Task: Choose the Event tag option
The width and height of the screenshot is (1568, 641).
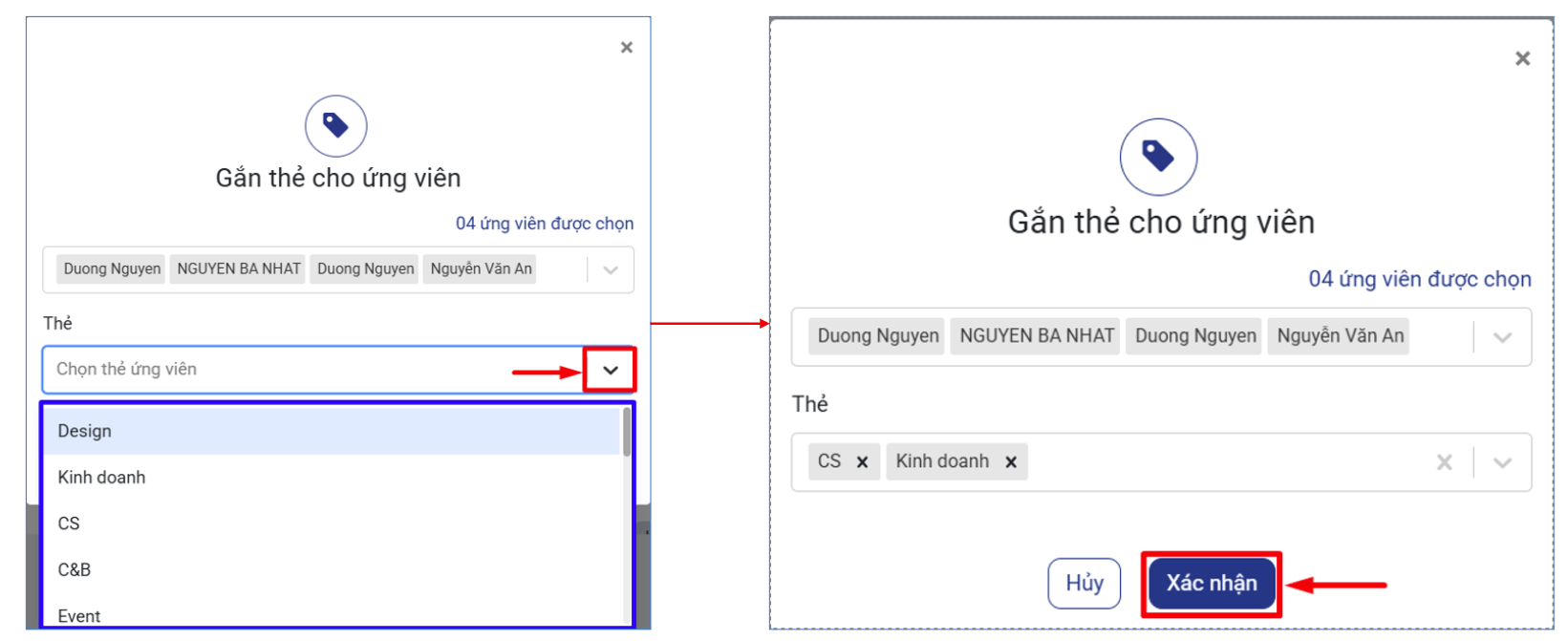Action: pos(78,615)
